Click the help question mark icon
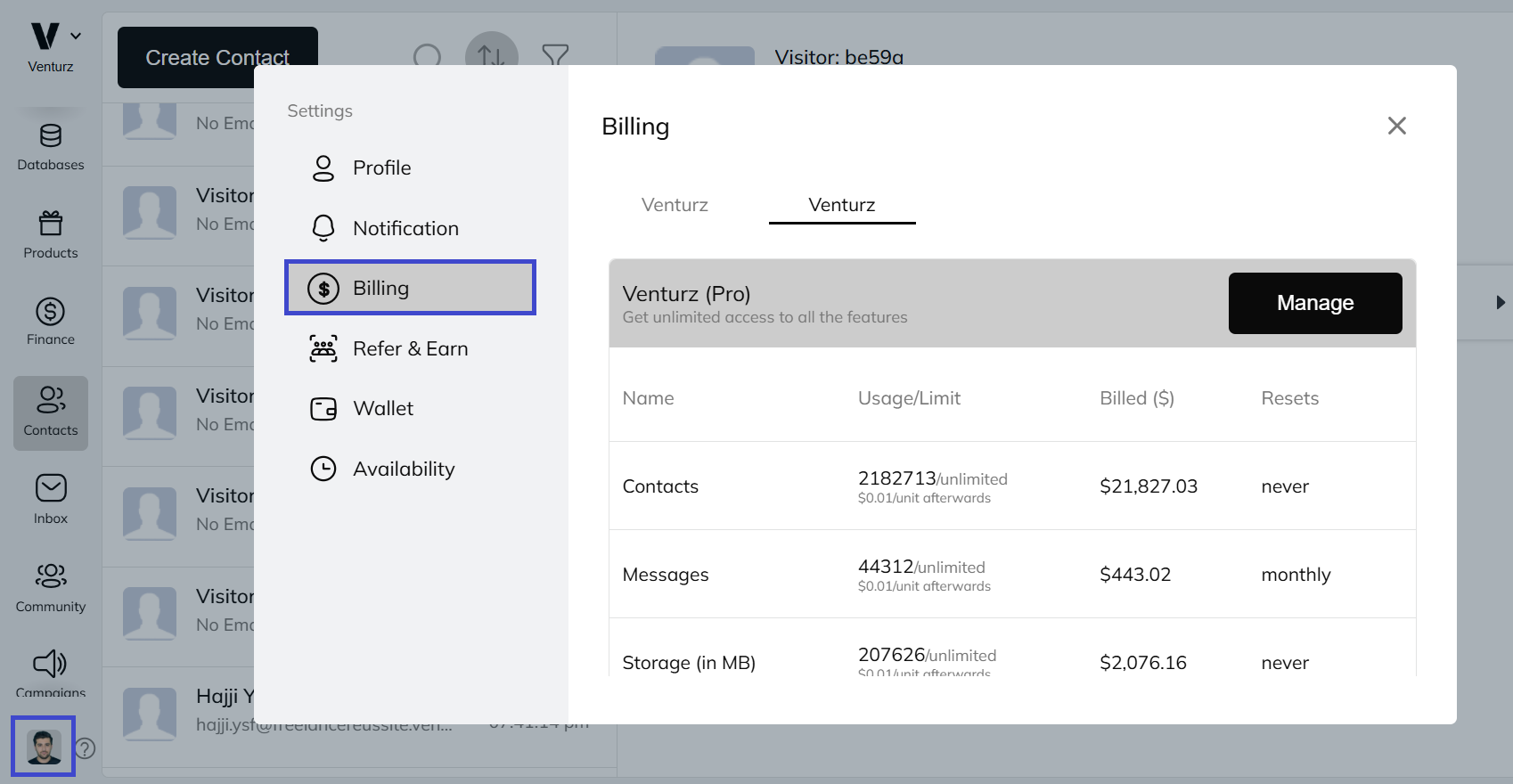The width and height of the screenshot is (1513, 784). (86, 748)
